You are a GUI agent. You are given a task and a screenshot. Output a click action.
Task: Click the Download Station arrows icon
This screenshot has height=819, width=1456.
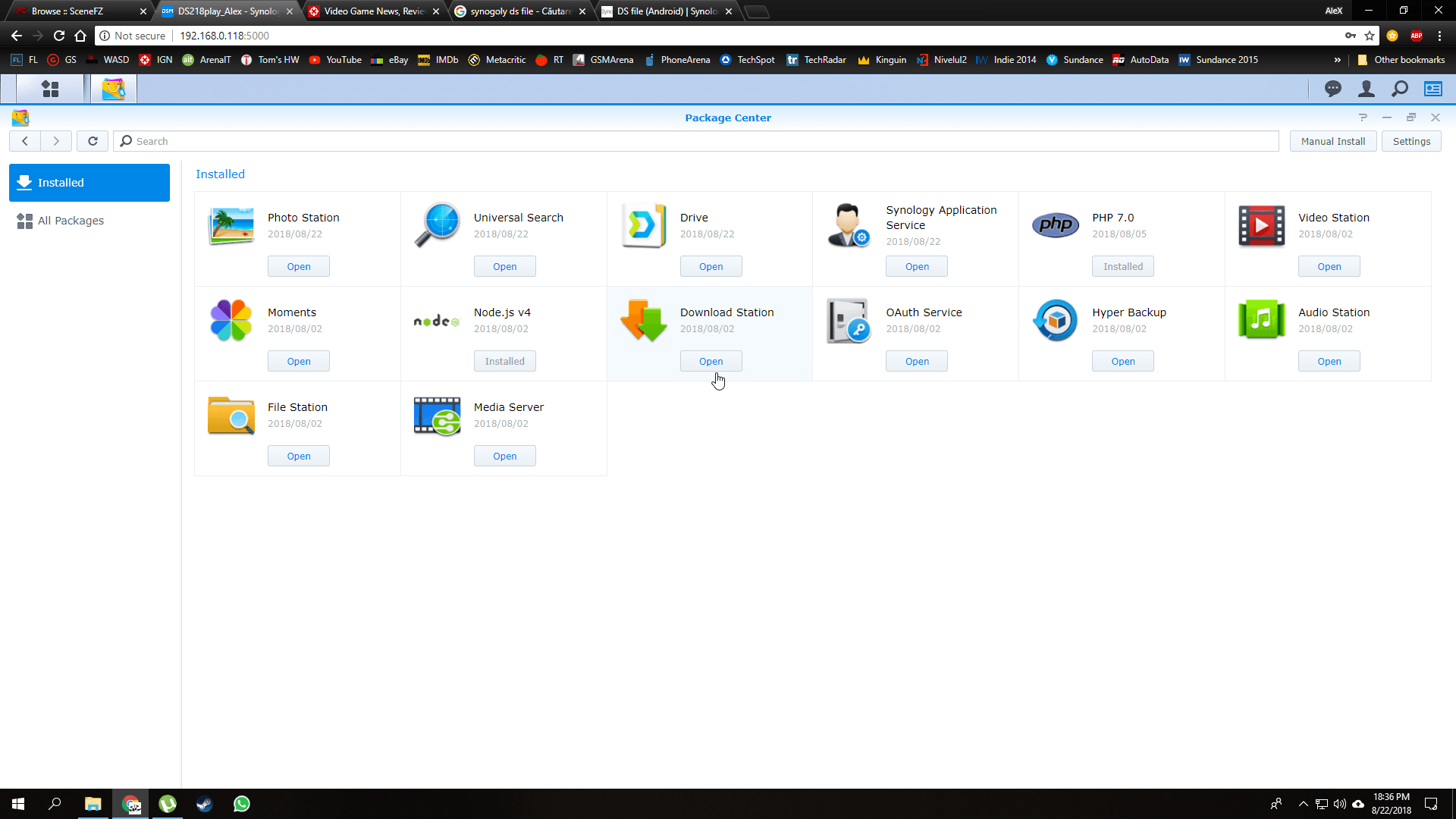(x=643, y=321)
